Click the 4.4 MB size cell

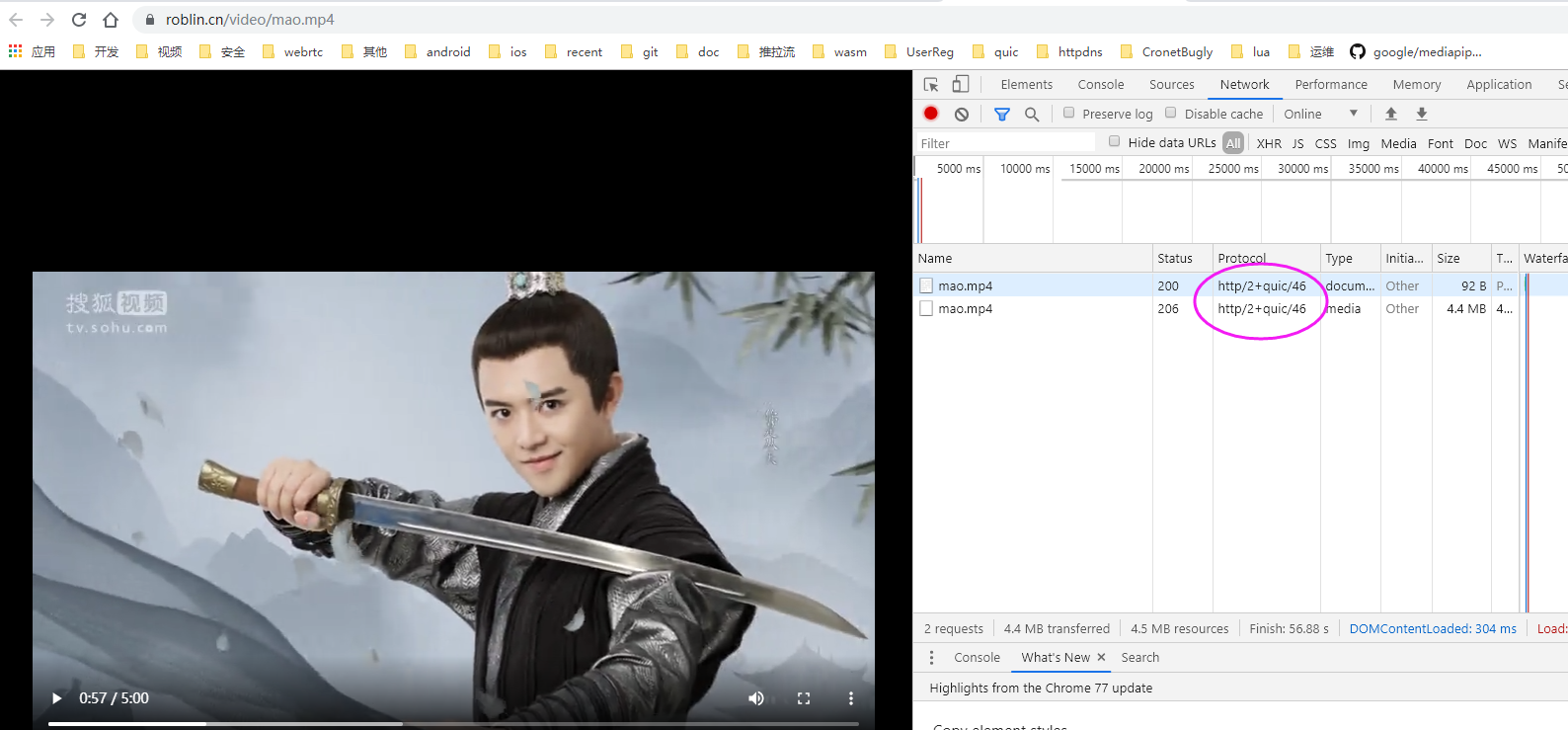click(1465, 308)
